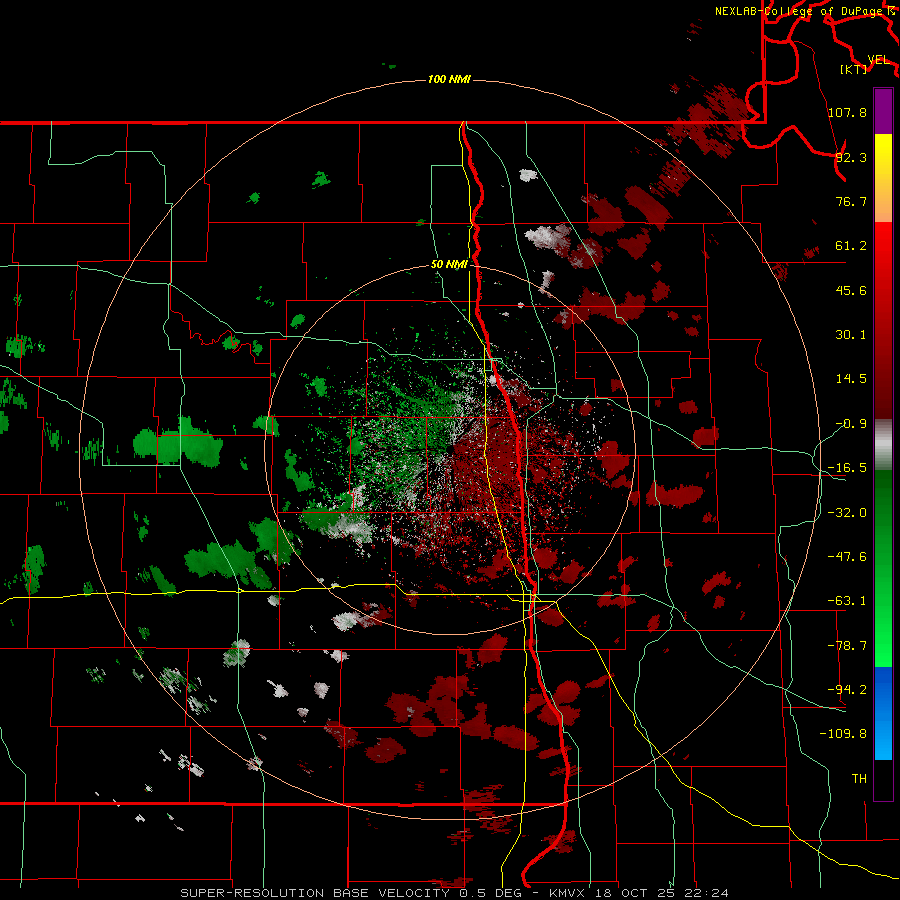Pick the bright red segment of color bar
Screen dimensions: 900x900
pos(883,320)
